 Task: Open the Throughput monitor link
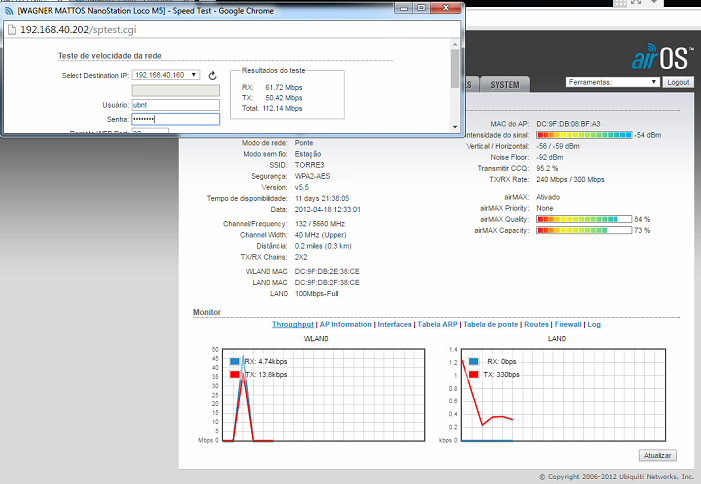(x=293, y=324)
